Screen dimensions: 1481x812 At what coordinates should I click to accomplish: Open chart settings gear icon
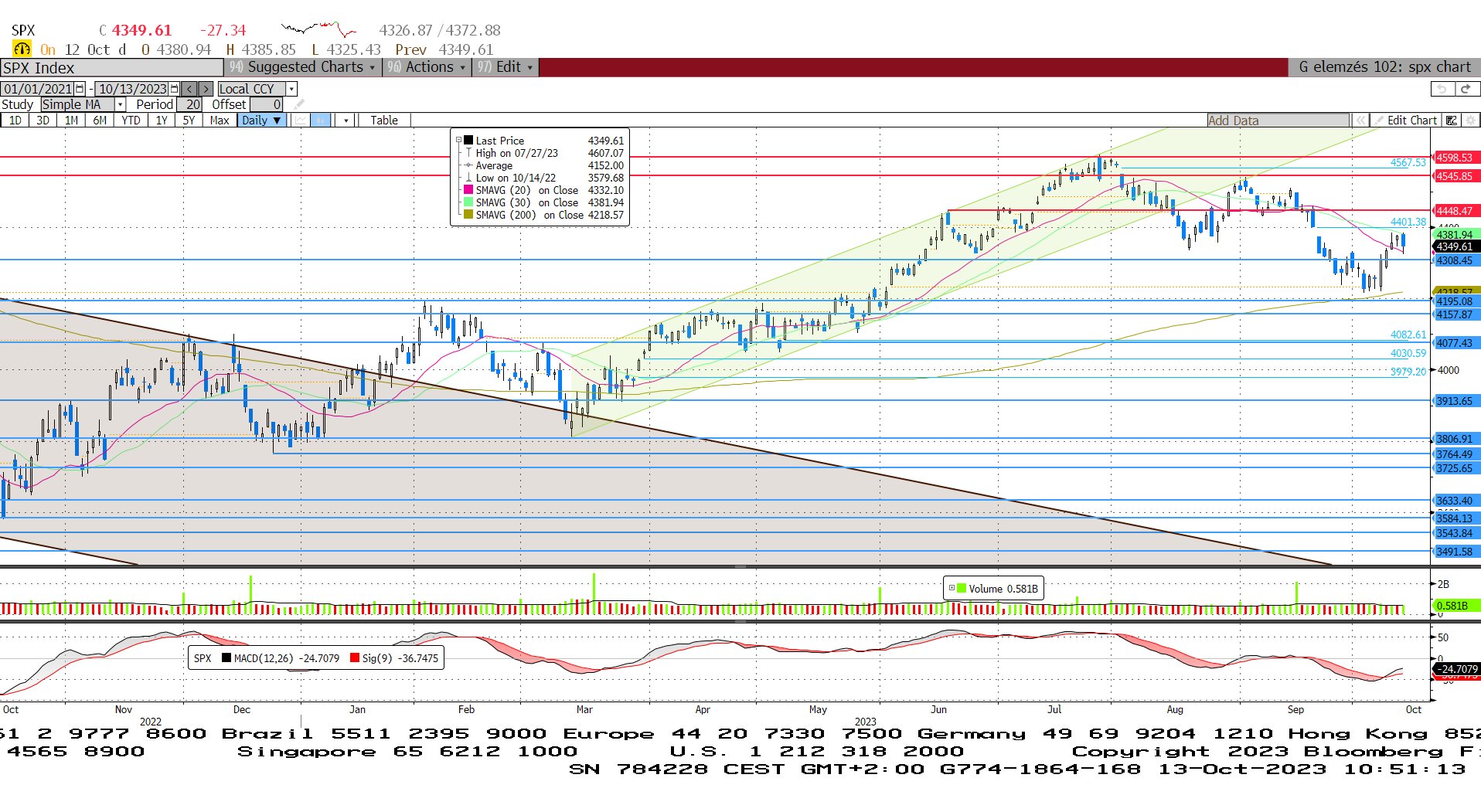coord(1471,120)
